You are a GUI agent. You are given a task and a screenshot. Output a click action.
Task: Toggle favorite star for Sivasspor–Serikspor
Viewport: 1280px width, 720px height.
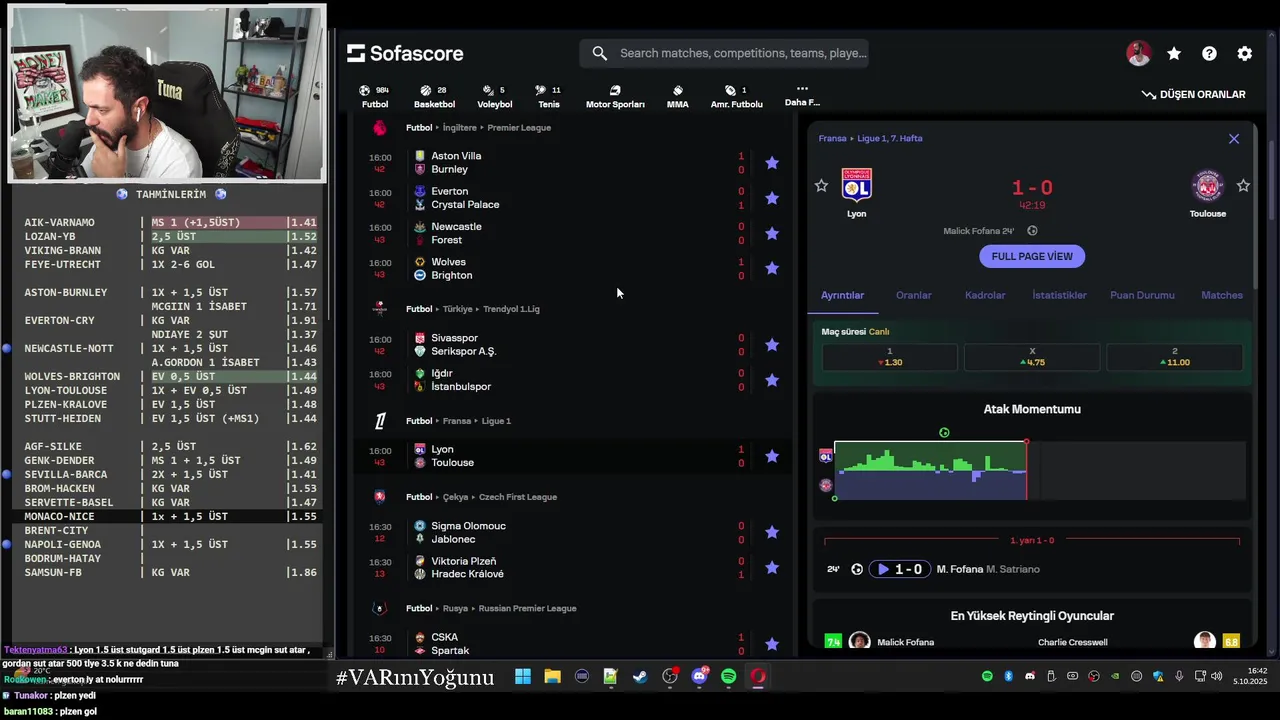coord(772,345)
